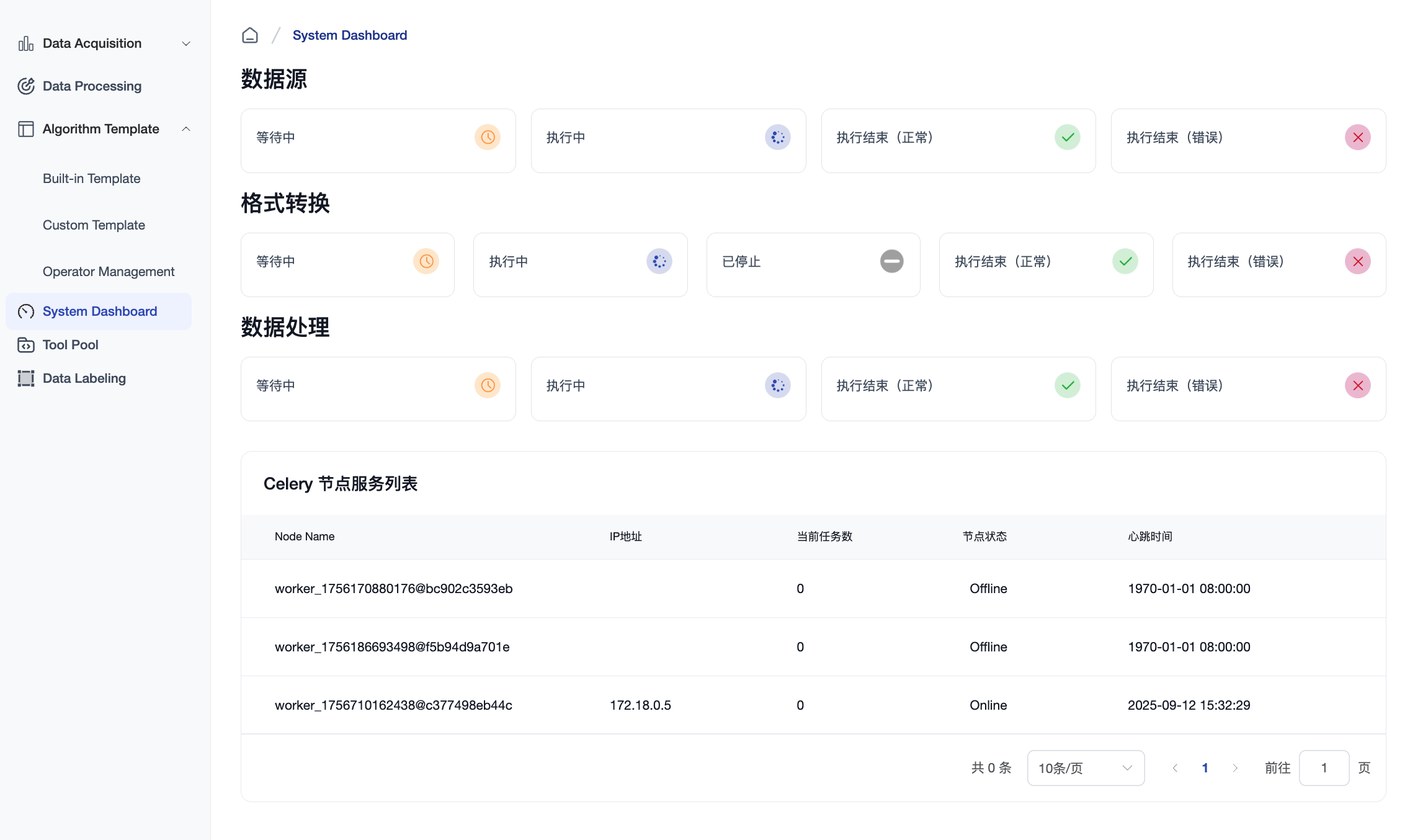Image resolution: width=1428 pixels, height=840 pixels.
Task: Open Operator Management submenu item
Action: point(109,272)
